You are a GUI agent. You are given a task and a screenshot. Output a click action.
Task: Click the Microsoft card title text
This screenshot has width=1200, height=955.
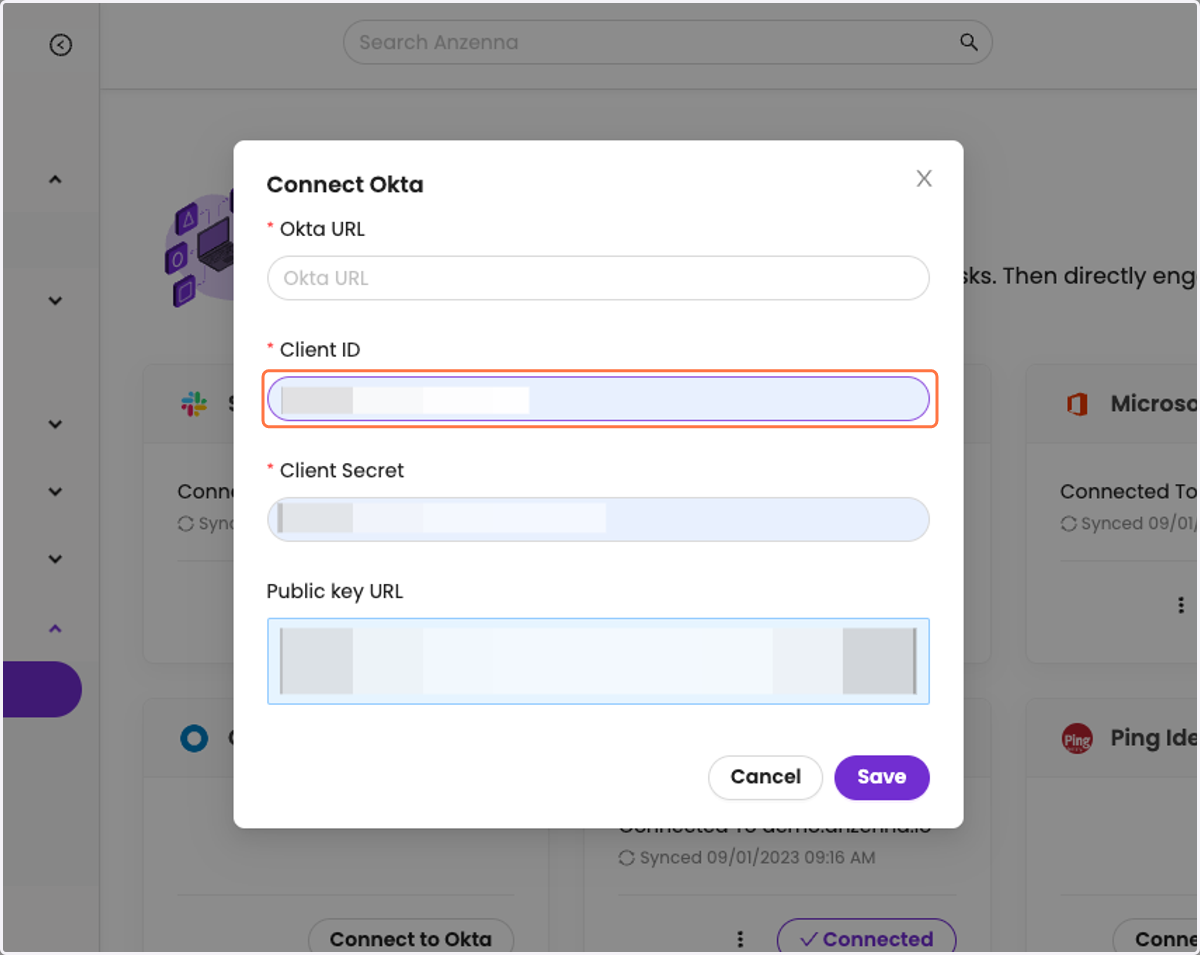coord(1155,404)
